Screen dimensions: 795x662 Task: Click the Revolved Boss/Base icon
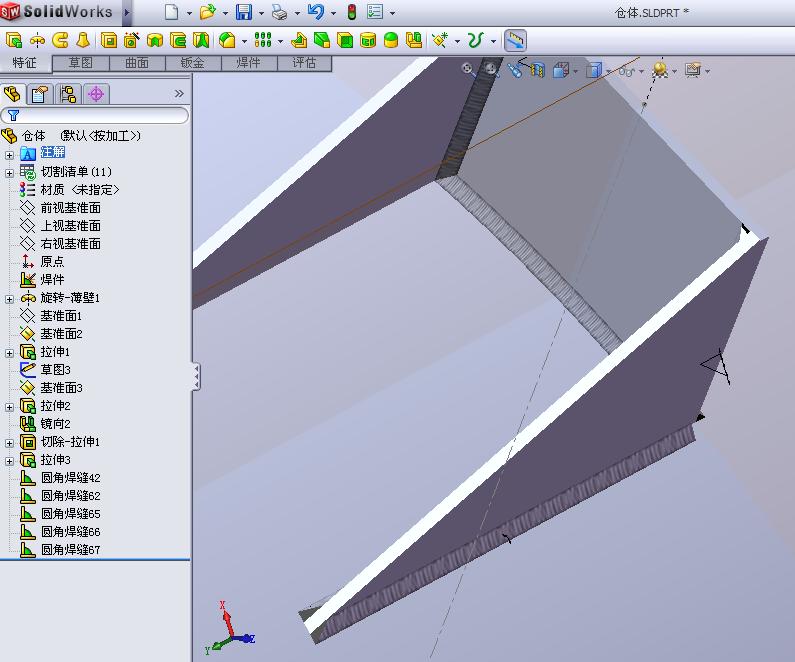pos(37,40)
